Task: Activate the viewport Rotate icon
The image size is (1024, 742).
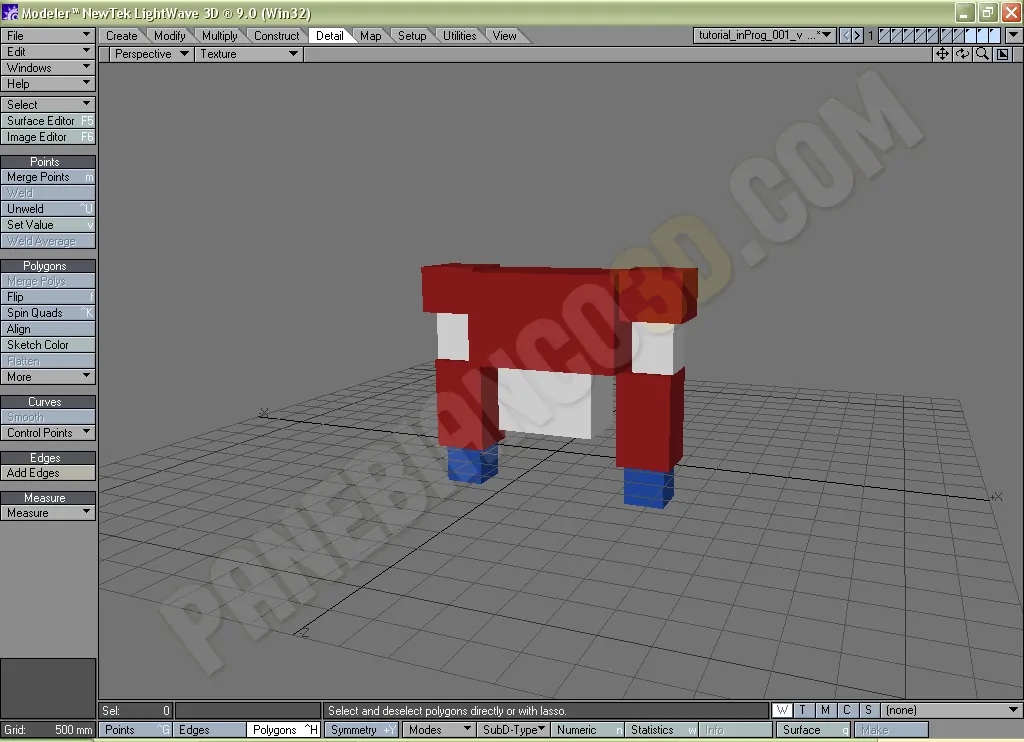Action: pos(962,54)
